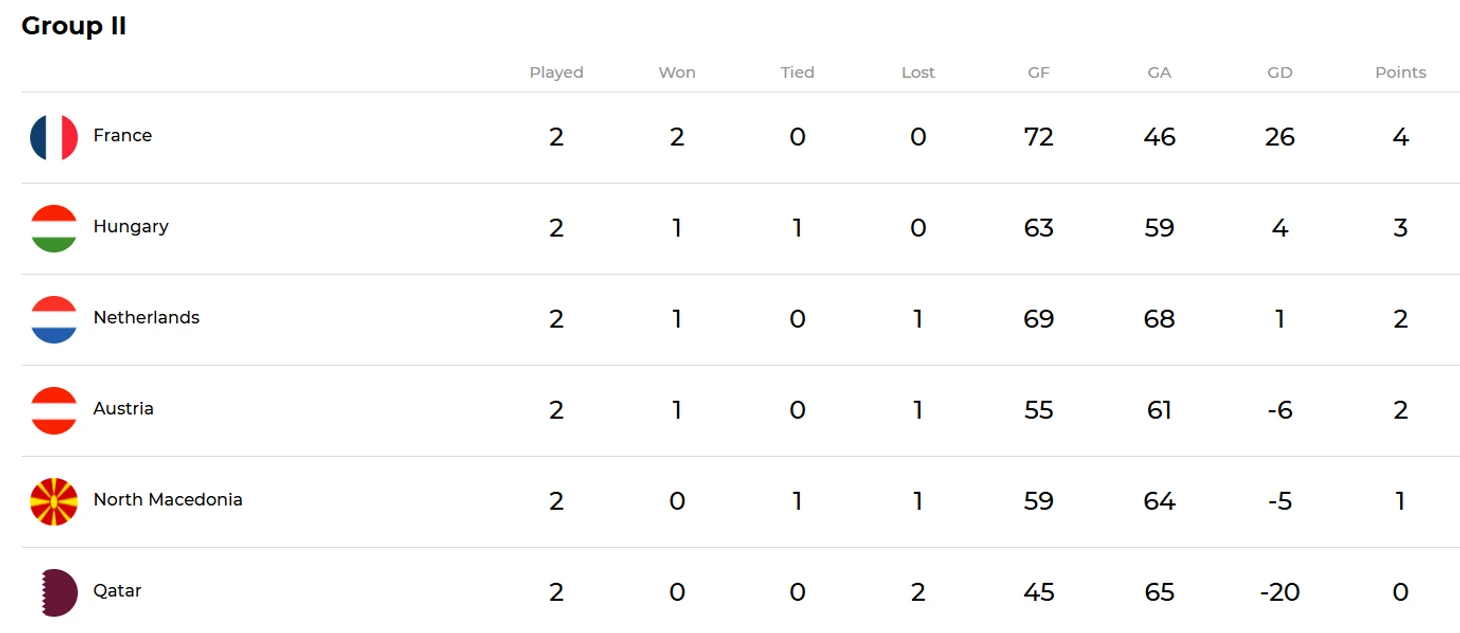Click the Points column header

pos(1400,72)
